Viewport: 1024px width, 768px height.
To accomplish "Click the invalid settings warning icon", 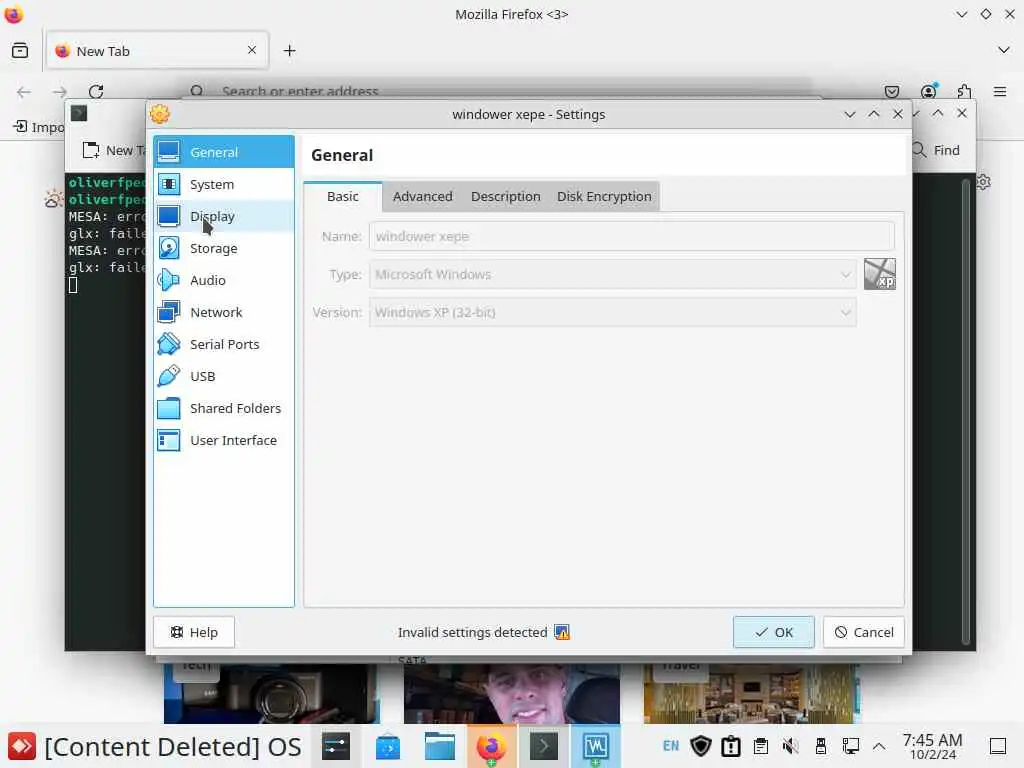I will 562,632.
